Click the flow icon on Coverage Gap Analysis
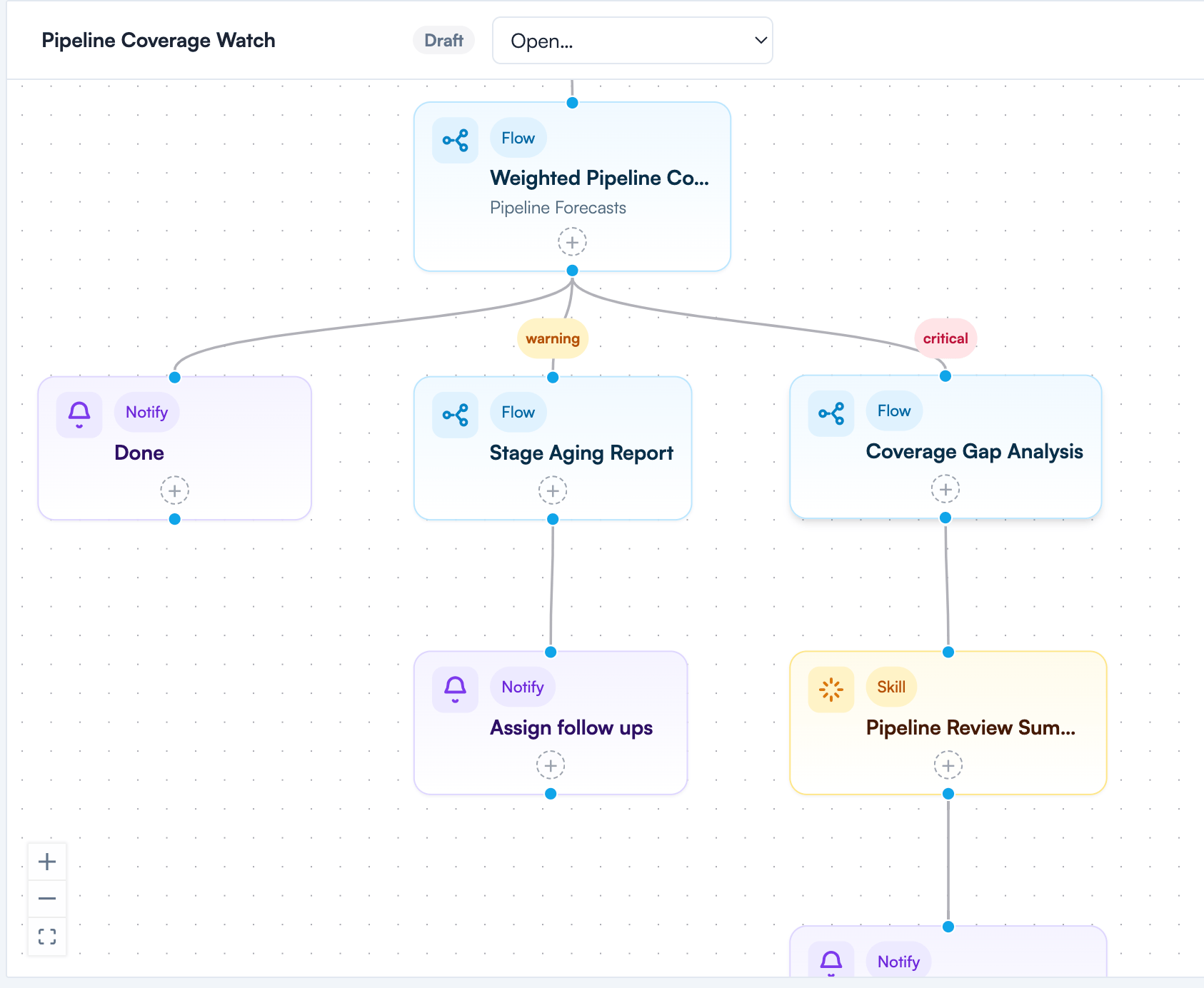 pos(831,413)
